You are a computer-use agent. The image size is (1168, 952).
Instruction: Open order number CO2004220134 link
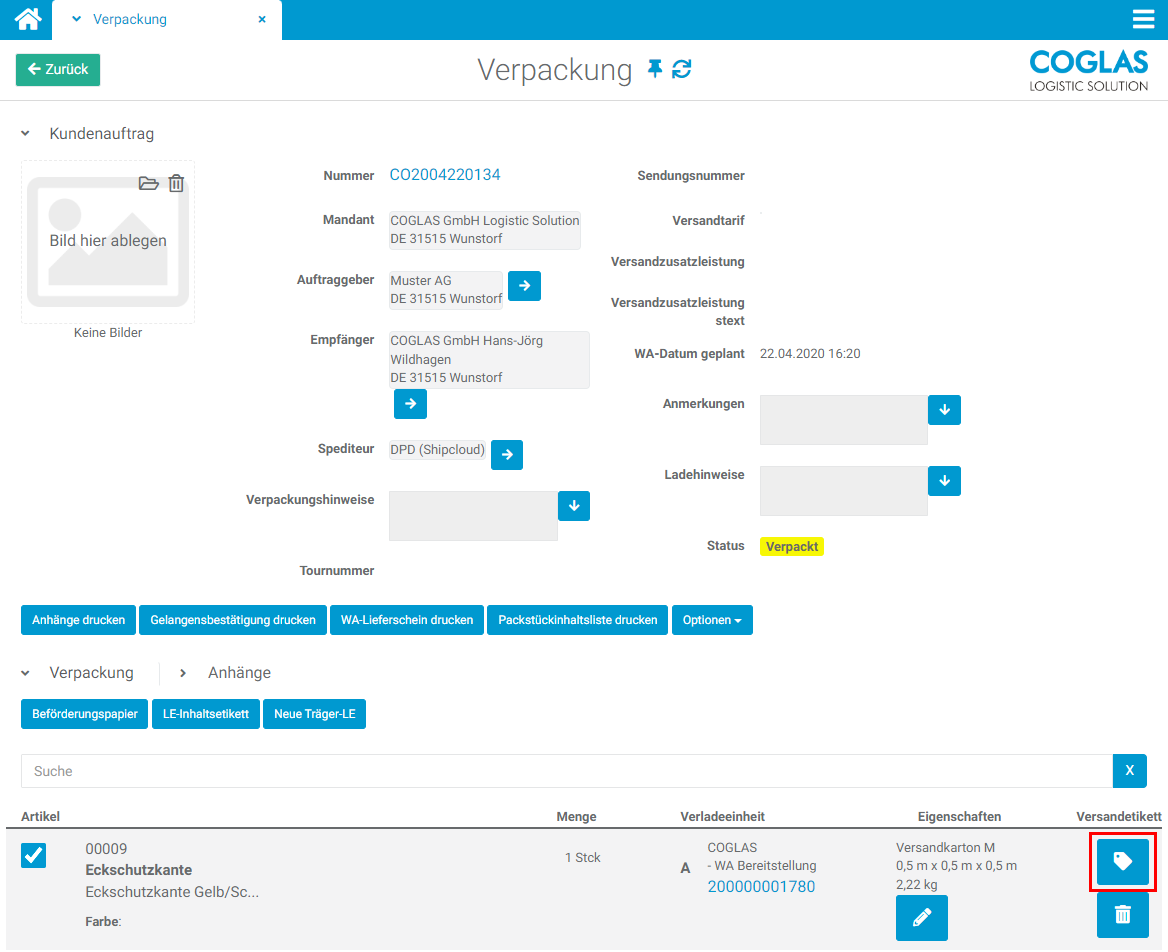(445, 175)
